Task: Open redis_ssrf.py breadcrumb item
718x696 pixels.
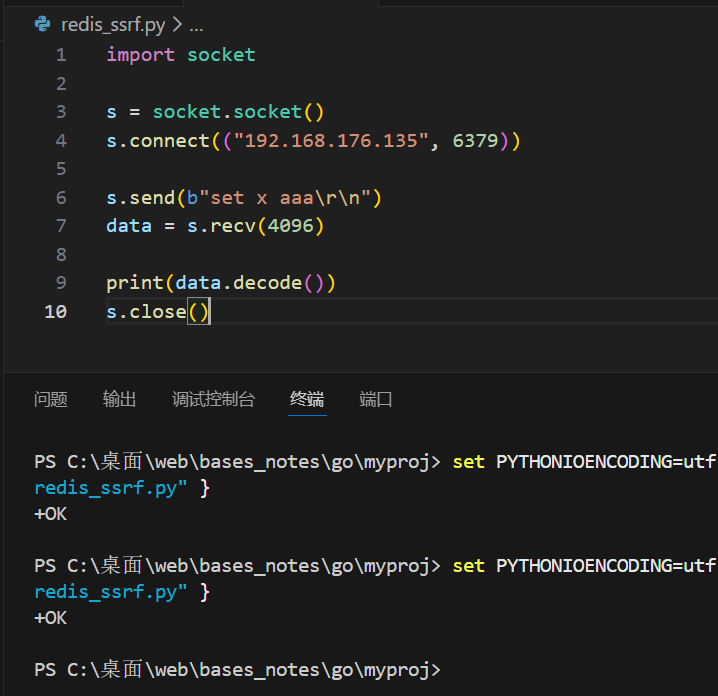Action: (x=113, y=25)
